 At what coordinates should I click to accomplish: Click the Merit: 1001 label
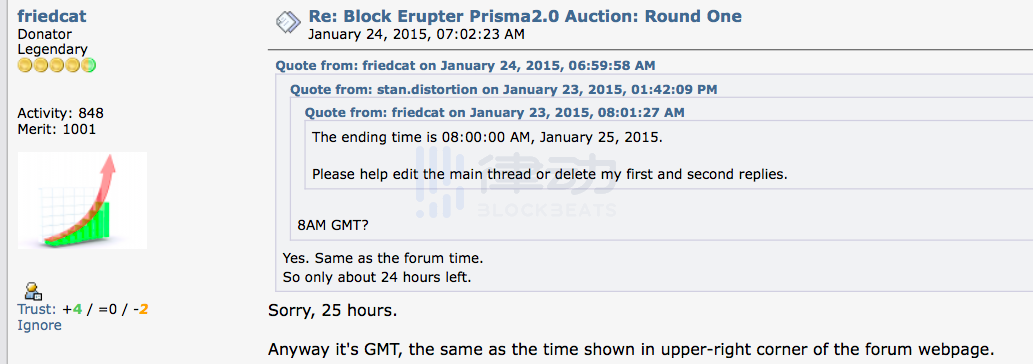57,129
